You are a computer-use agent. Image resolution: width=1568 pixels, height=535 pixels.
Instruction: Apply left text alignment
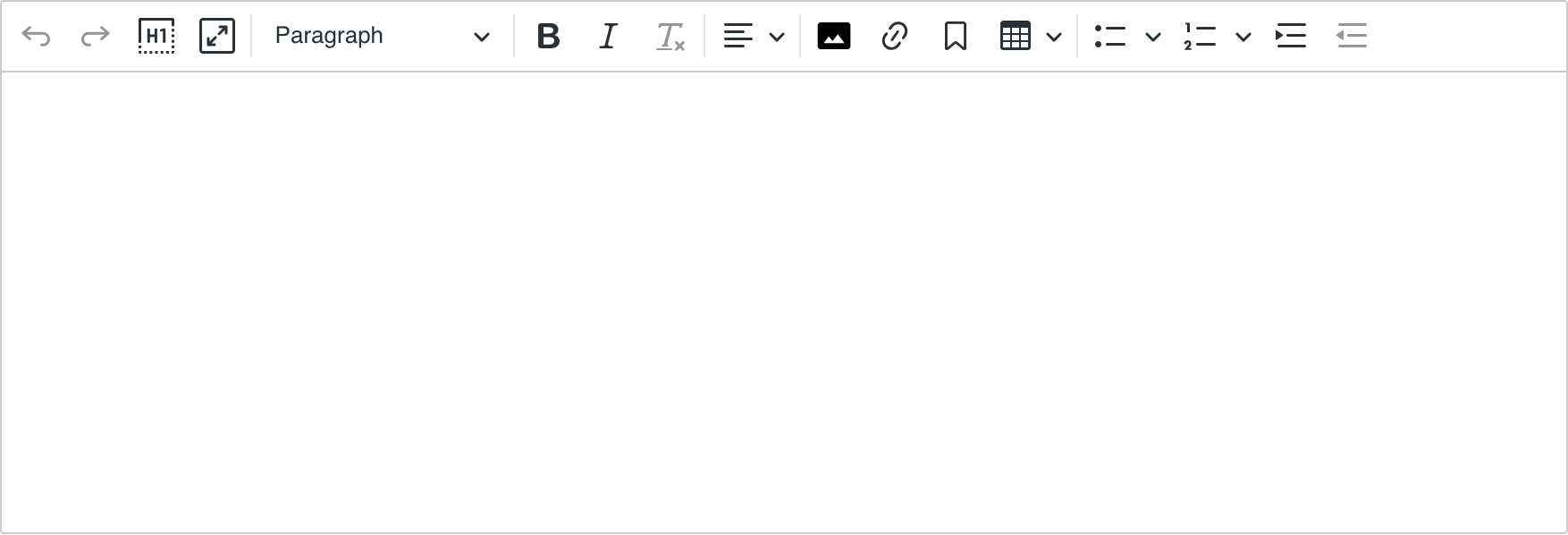coord(738,37)
